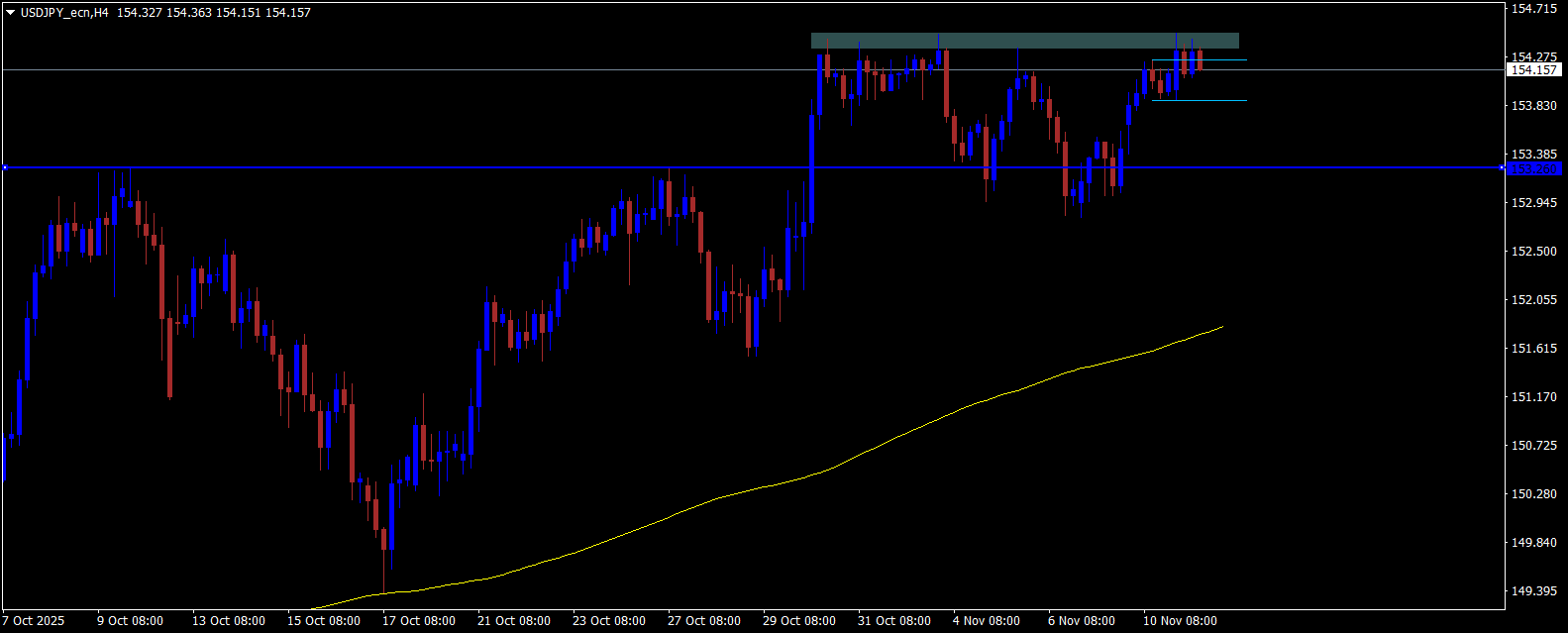Select the upper short cyan line

tap(1199, 60)
